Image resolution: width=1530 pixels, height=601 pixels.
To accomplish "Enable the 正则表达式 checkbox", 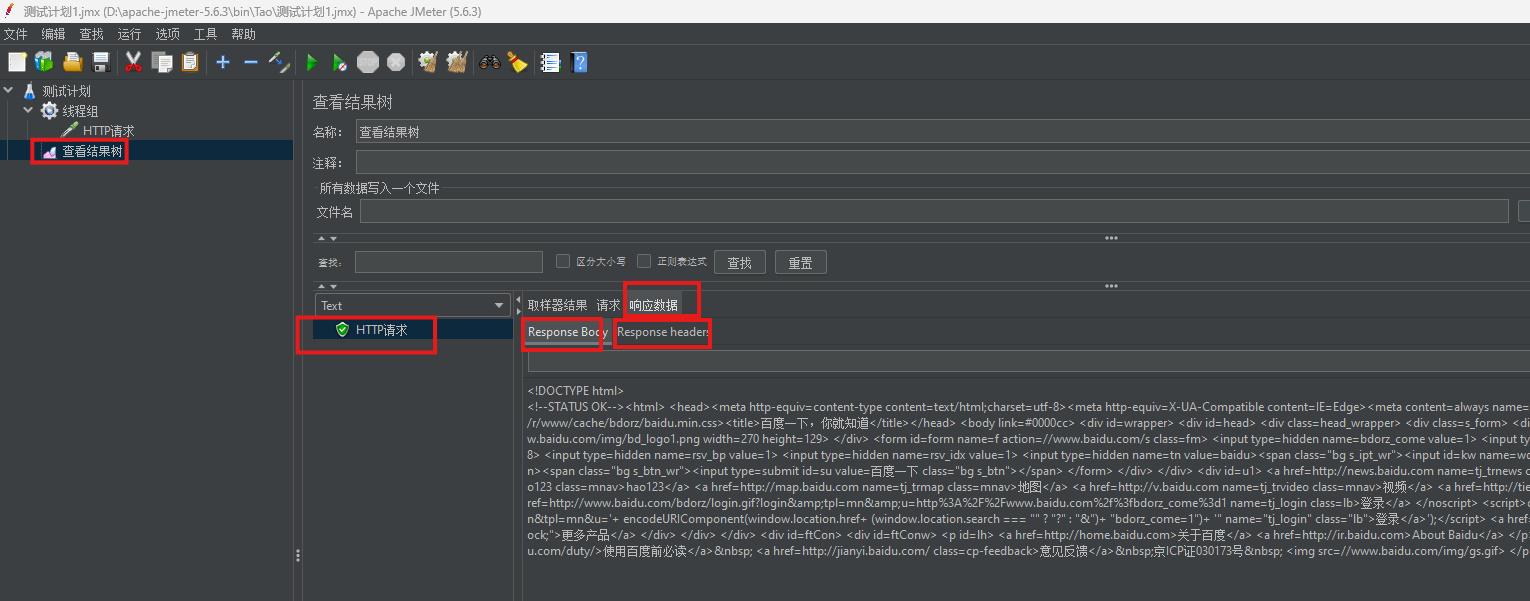I will [x=644, y=262].
